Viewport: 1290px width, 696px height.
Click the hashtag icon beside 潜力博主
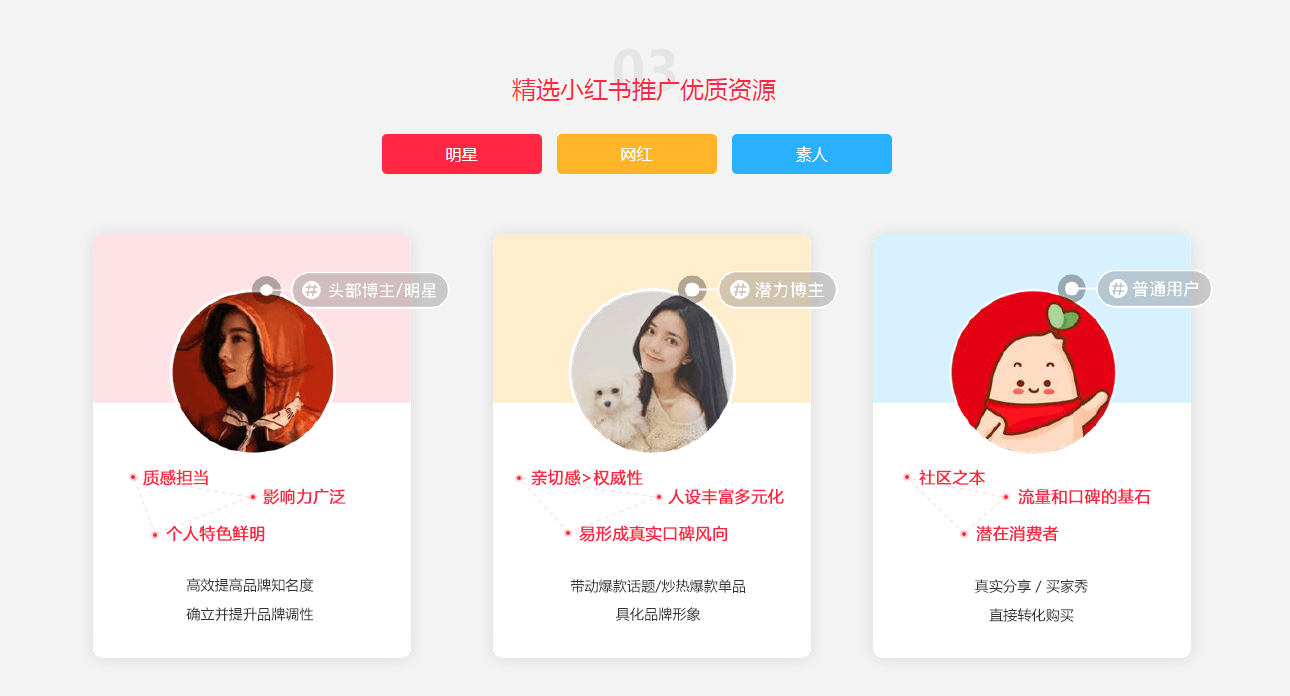tap(739, 290)
